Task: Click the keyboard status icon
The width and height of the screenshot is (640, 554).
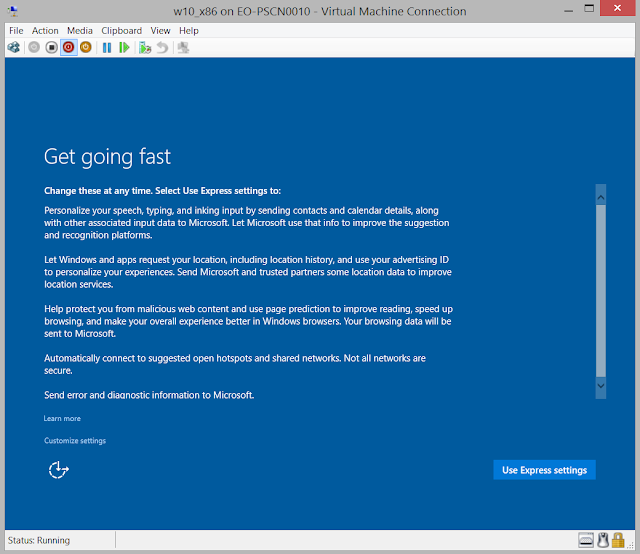Action: (x=586, y=540)
